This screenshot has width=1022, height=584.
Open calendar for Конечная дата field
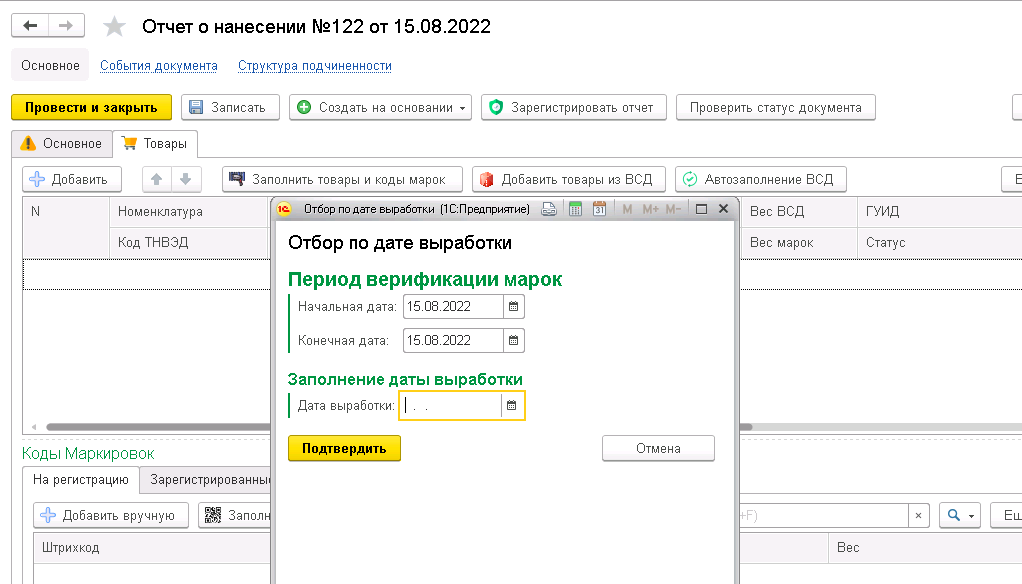click(514, 340)
